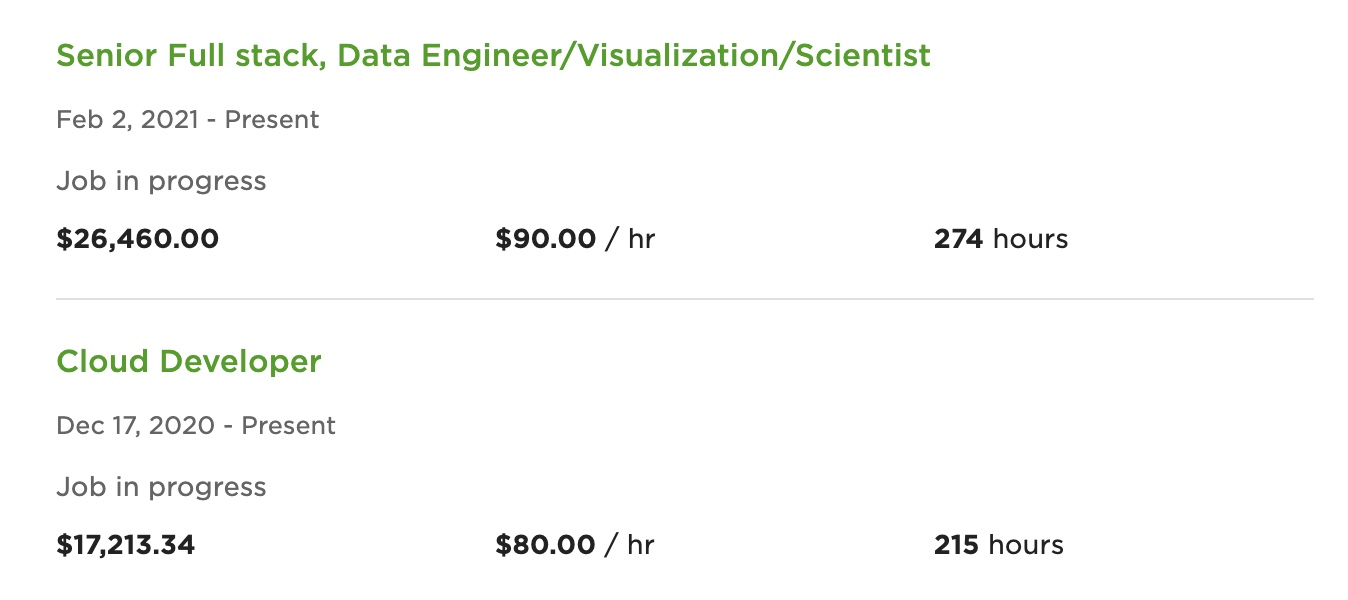
Task: Click the word 'hours' beside 274
Action: 1032,240
